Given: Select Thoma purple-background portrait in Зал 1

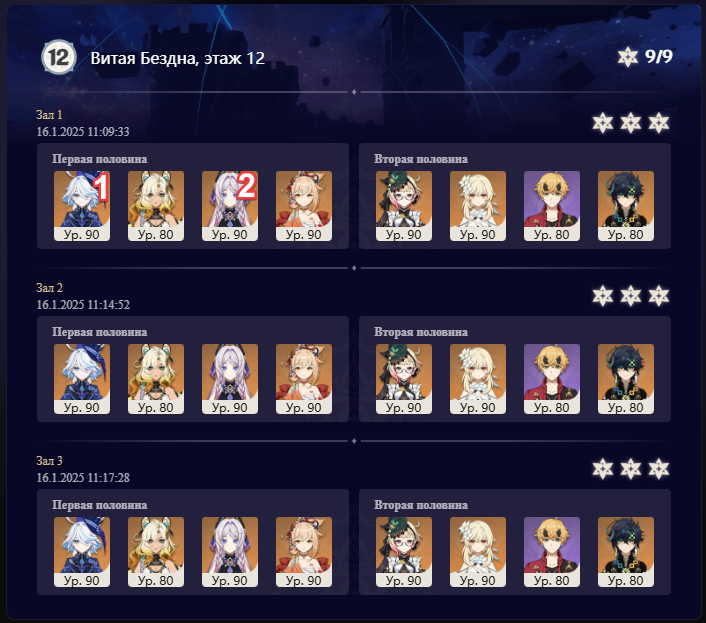Looking at the screenshot, I should (x=552, y=206).
